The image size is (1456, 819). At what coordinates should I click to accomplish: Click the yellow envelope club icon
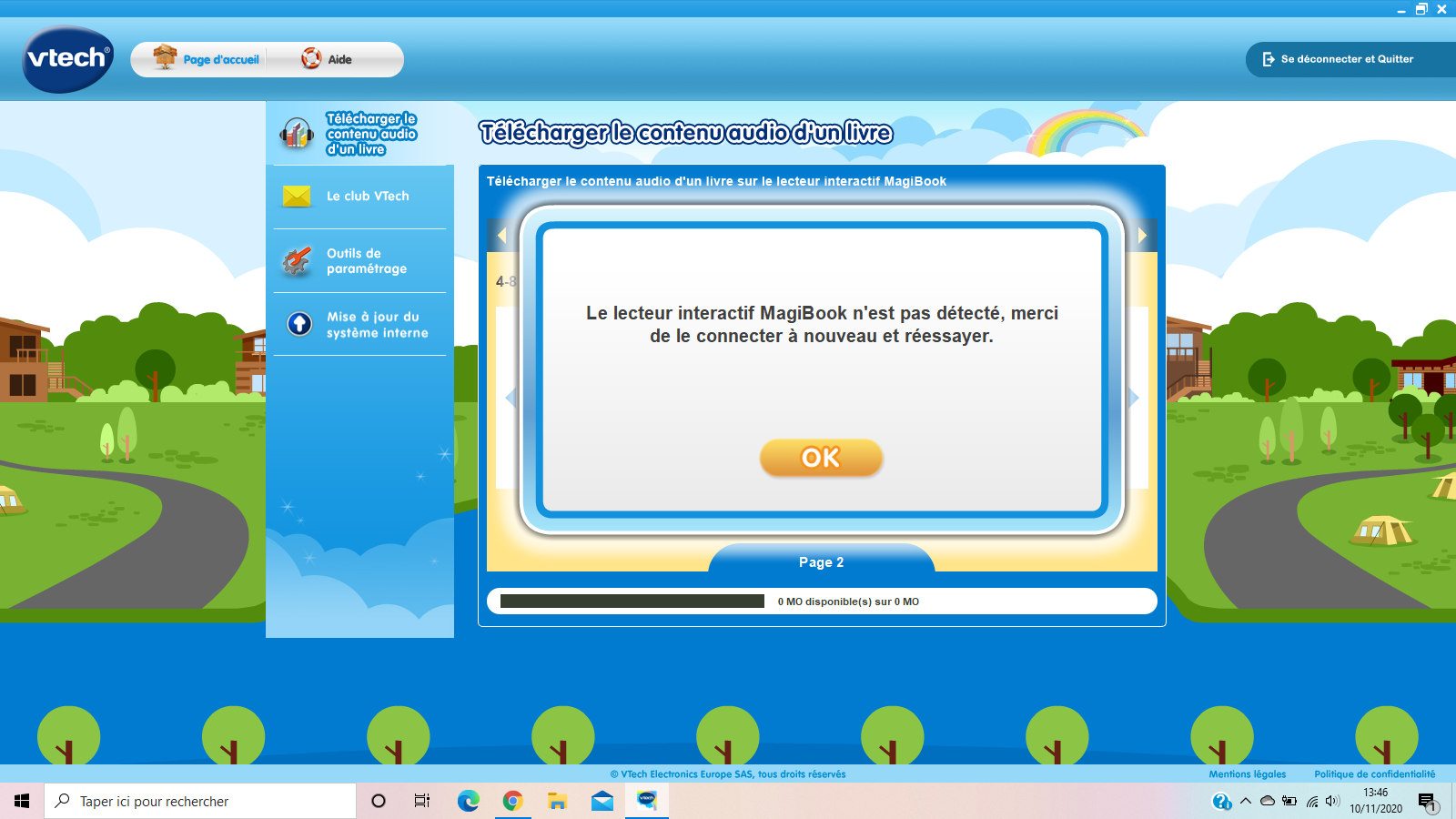pos(297,196)
